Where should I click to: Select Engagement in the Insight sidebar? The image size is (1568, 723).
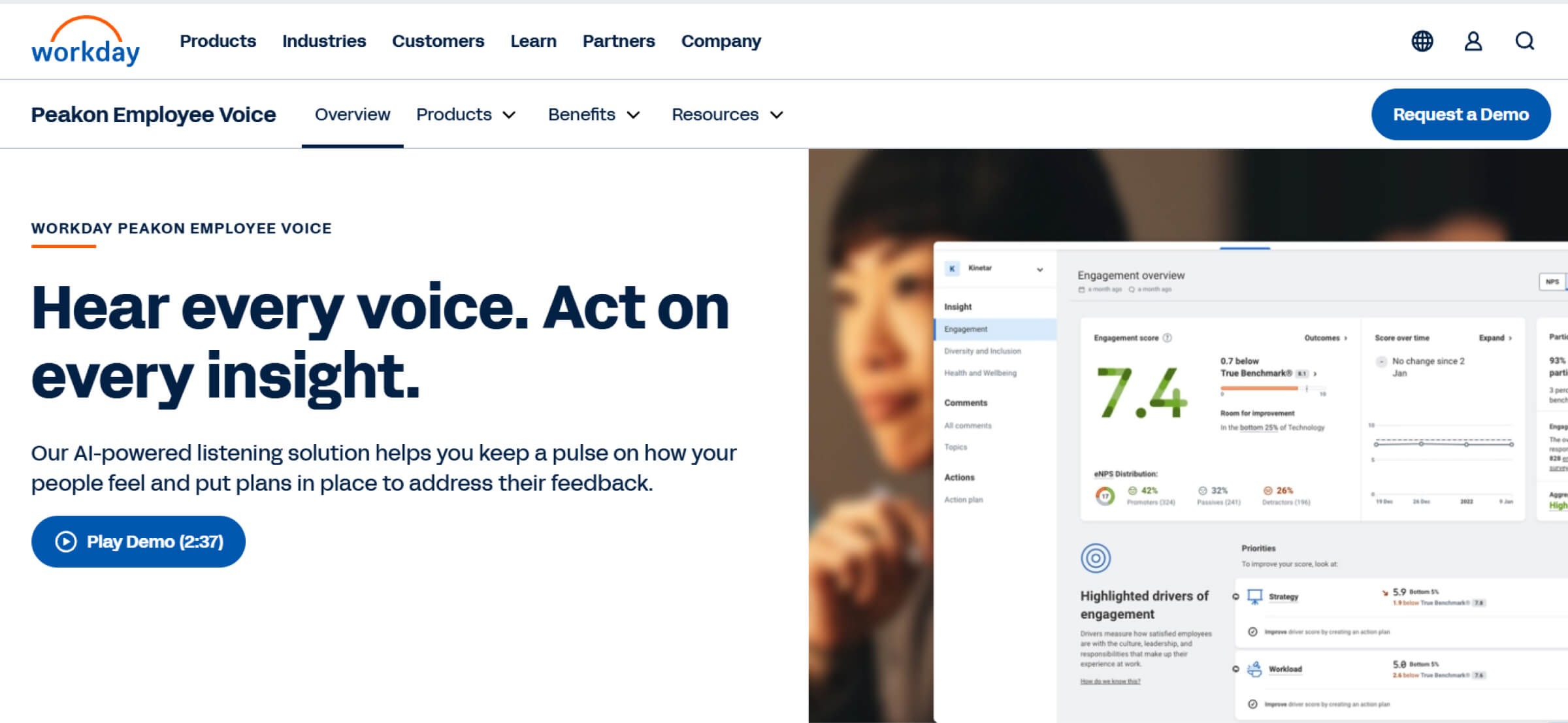(x=966, y=329)
